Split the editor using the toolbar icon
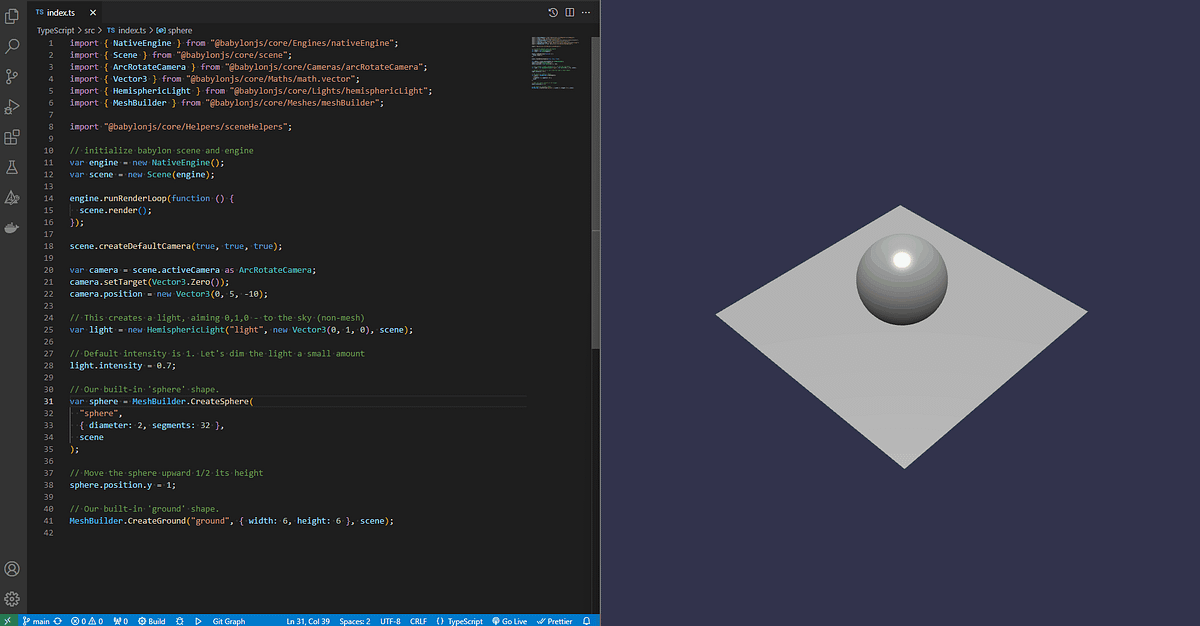1200x626 pixels. pos(570,11)
